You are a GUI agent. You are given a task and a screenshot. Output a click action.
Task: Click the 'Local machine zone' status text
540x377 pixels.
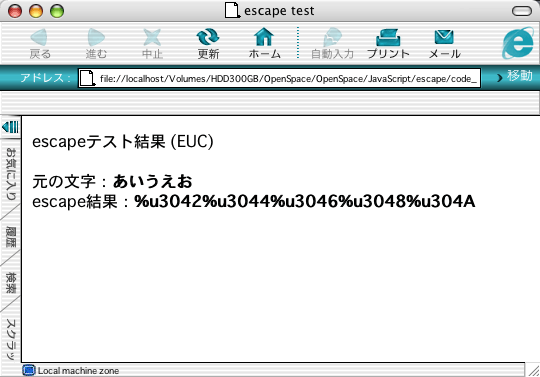(x=78, y=371)
